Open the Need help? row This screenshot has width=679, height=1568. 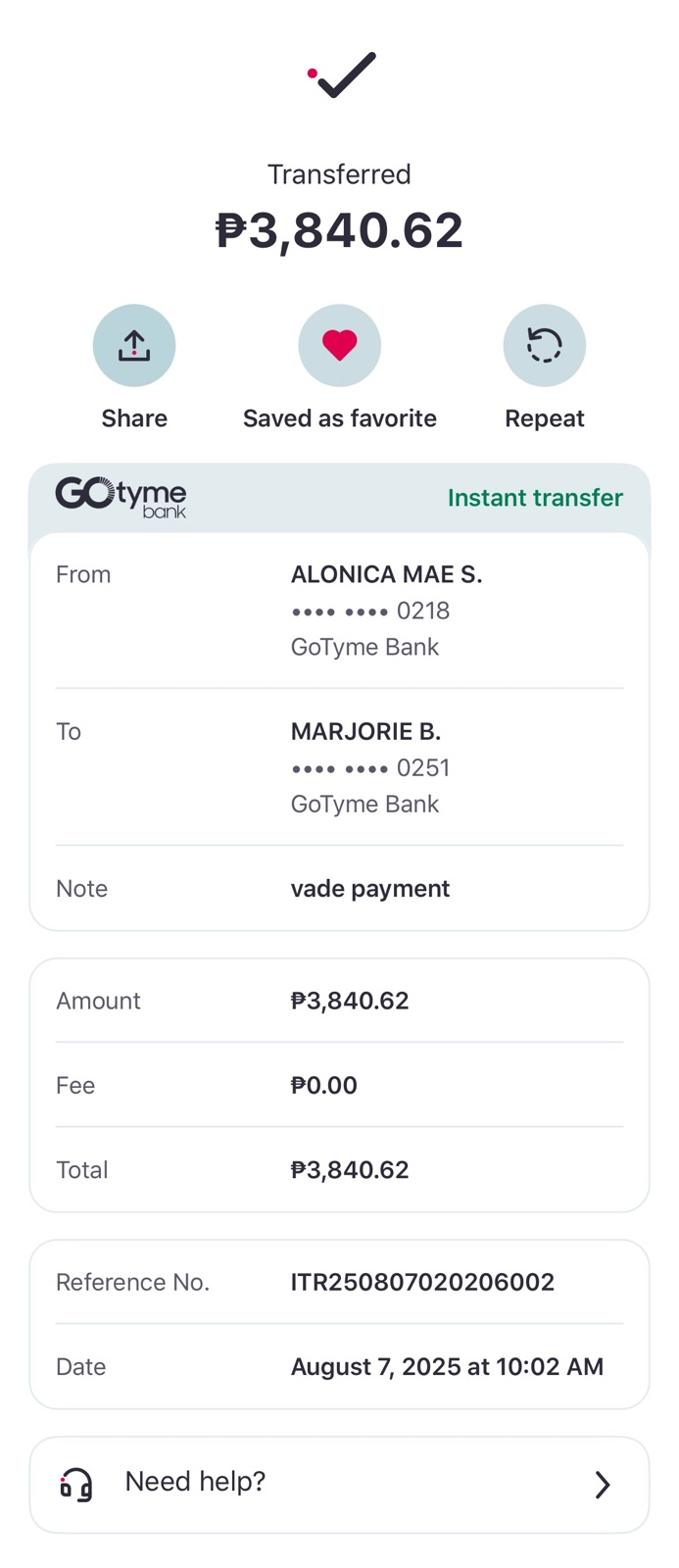click(x=339, y=1485)
